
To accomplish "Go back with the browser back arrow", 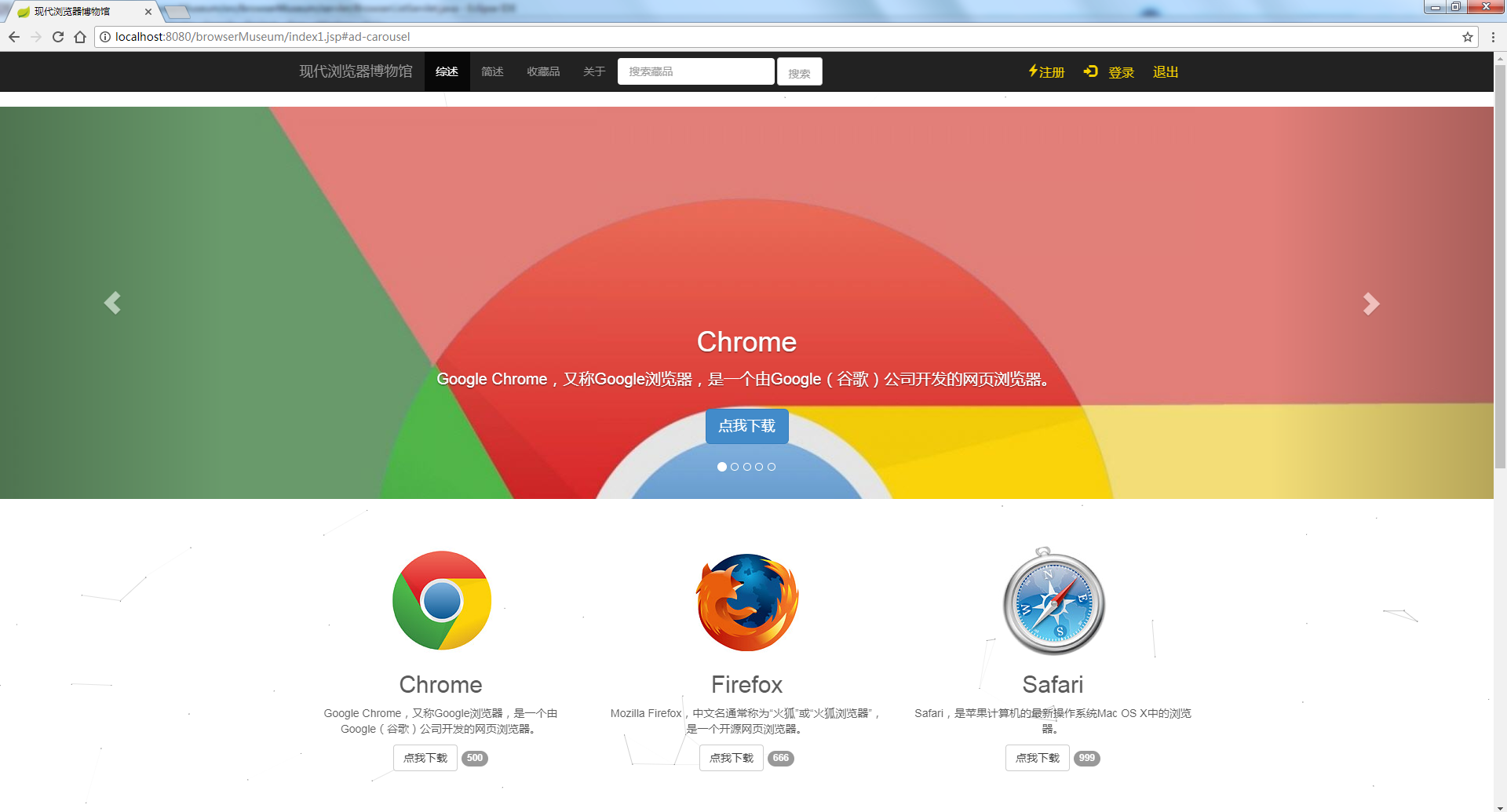I will (x=14, y=37).
